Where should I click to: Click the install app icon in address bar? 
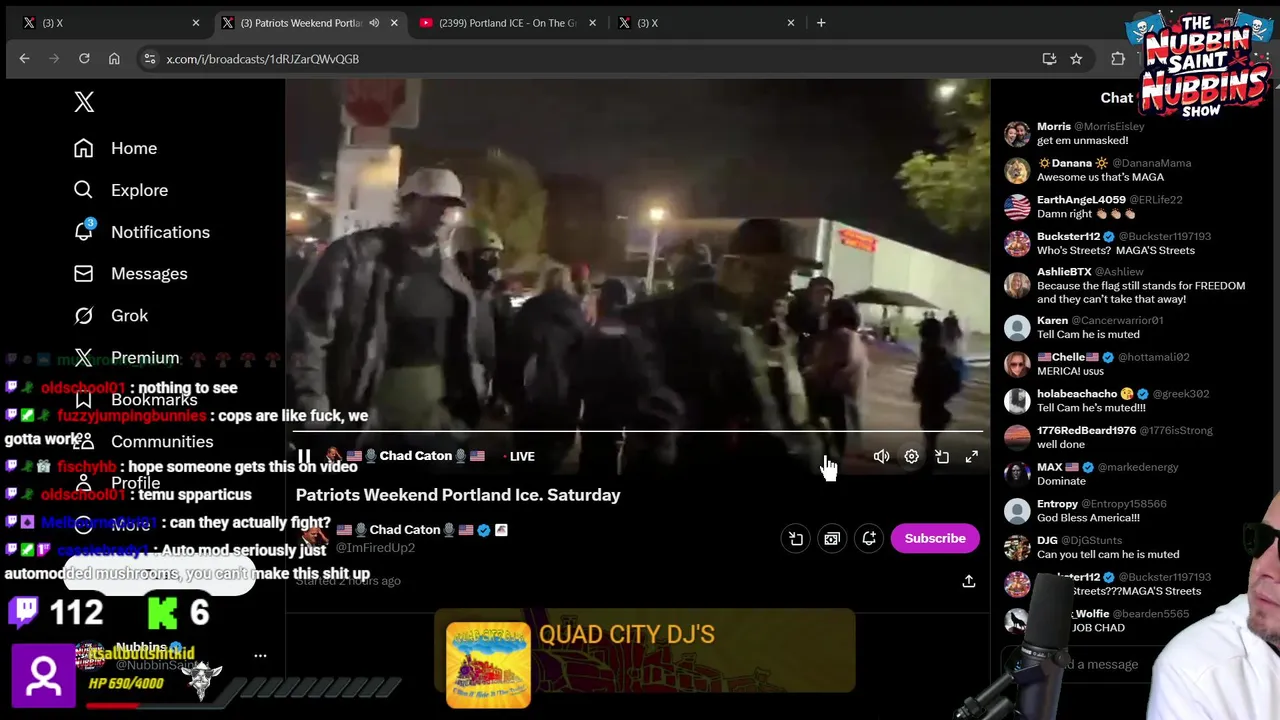pyautogui.click(x=1049, y=59)
